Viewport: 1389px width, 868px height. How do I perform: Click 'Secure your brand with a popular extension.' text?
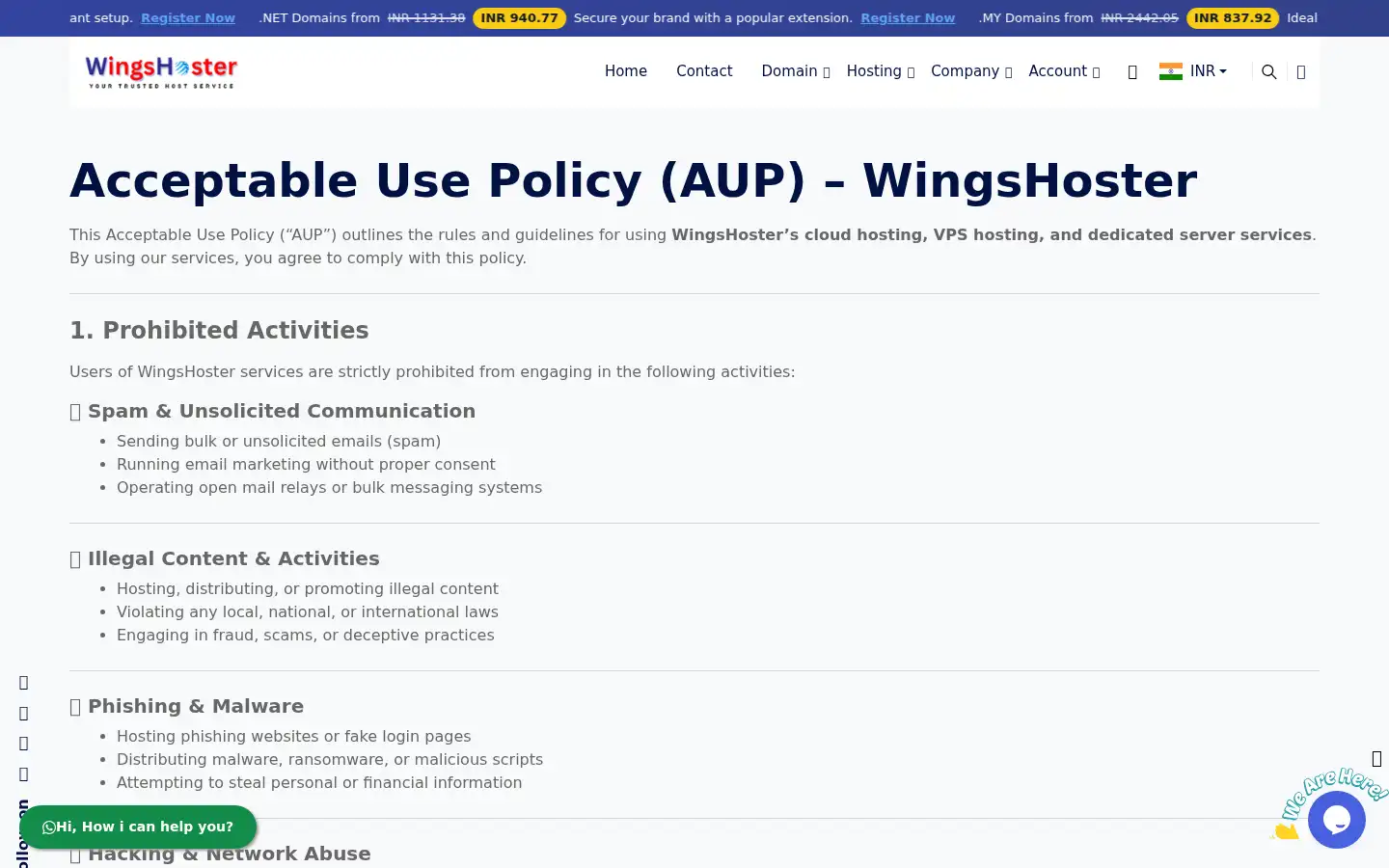coord(713,18)
